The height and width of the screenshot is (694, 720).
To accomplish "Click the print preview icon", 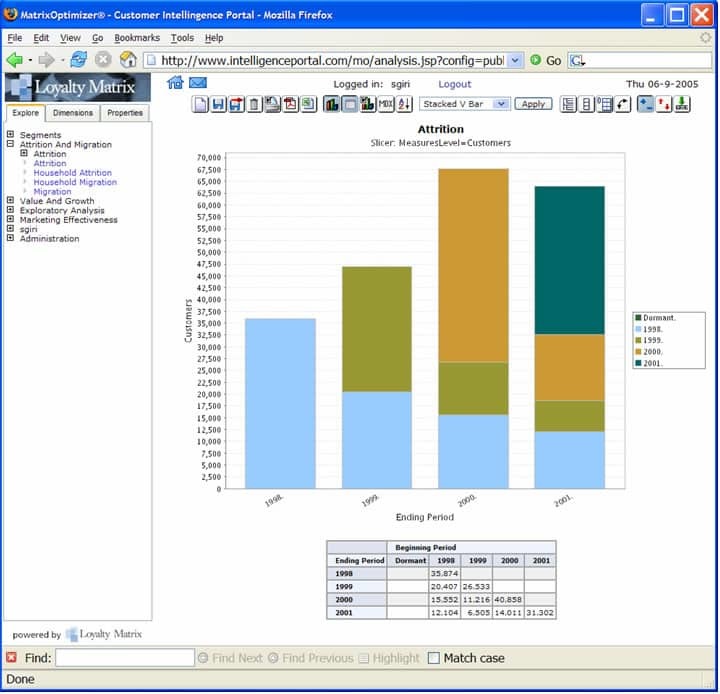I will coord(272,104).
